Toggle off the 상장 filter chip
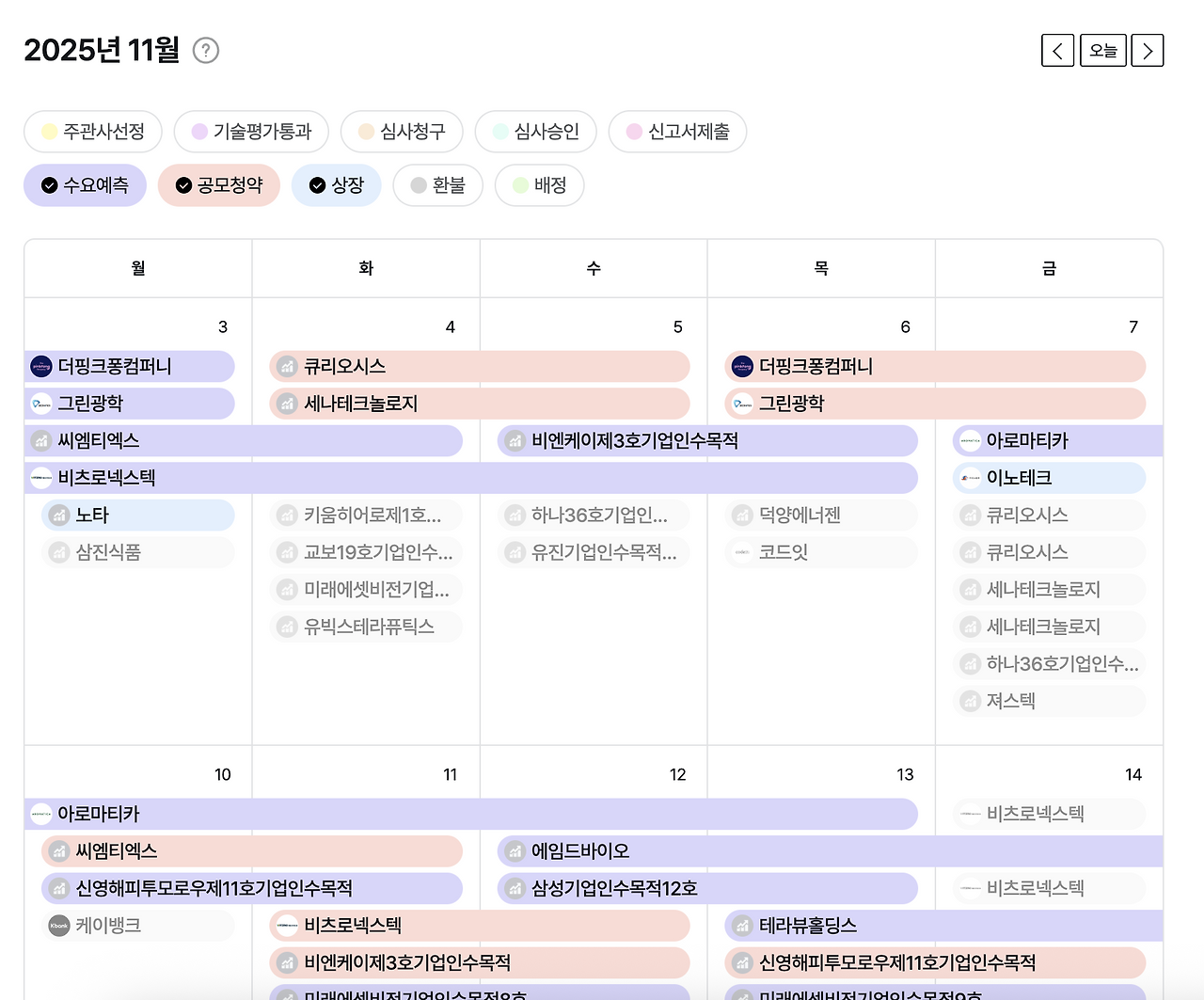This screenshot has width=1204, height=1000. 336,185
